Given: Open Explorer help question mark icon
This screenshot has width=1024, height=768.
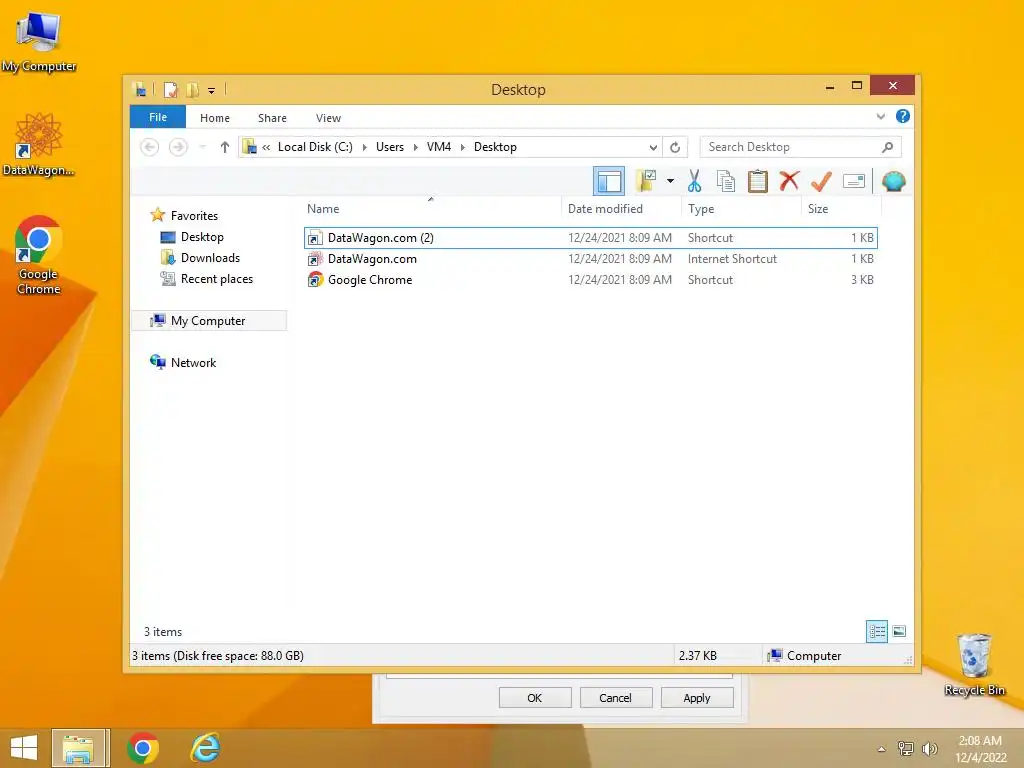Looking at the screenshot, I should click(x=903, y=116).
